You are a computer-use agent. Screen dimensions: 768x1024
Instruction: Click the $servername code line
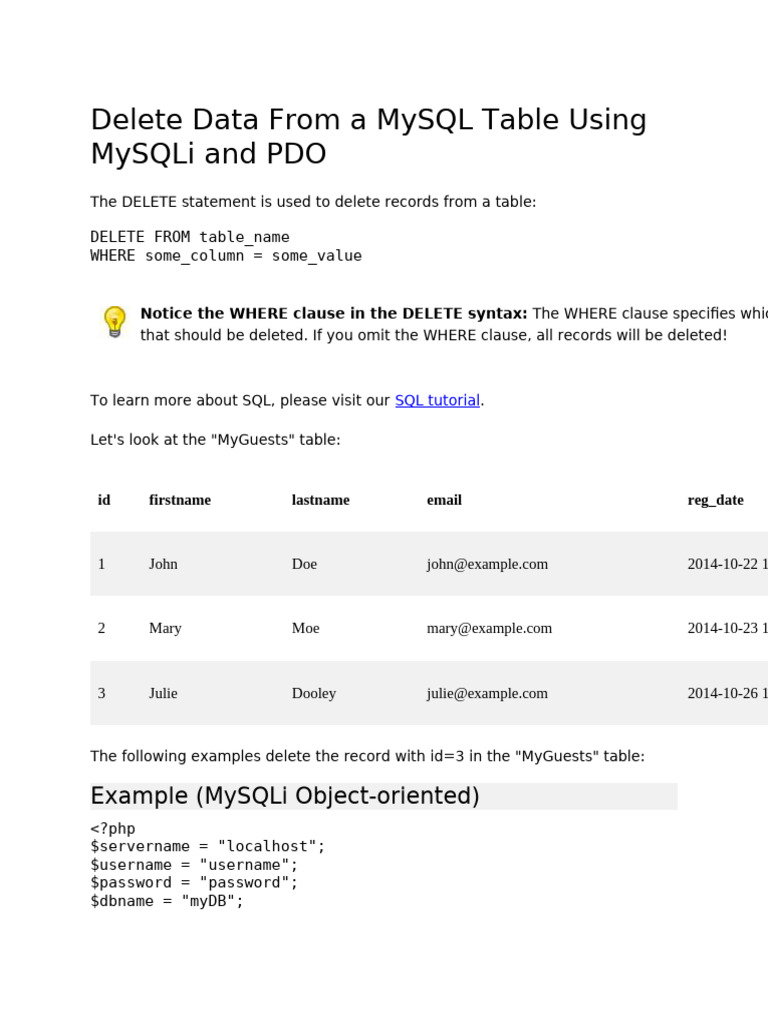(208, 846)
